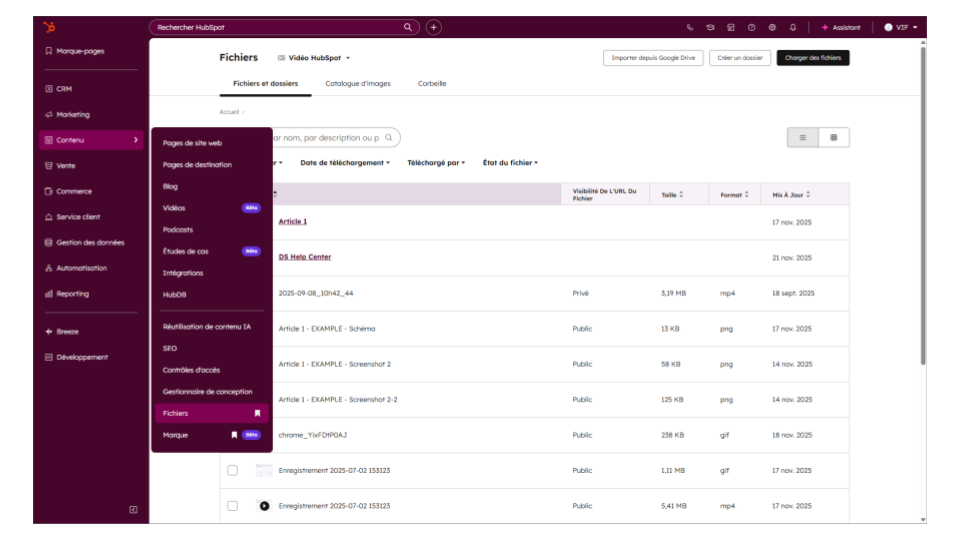Screen dimensions: 960x540
Task: Open the VIF account menu
Action: click(901, 27)
